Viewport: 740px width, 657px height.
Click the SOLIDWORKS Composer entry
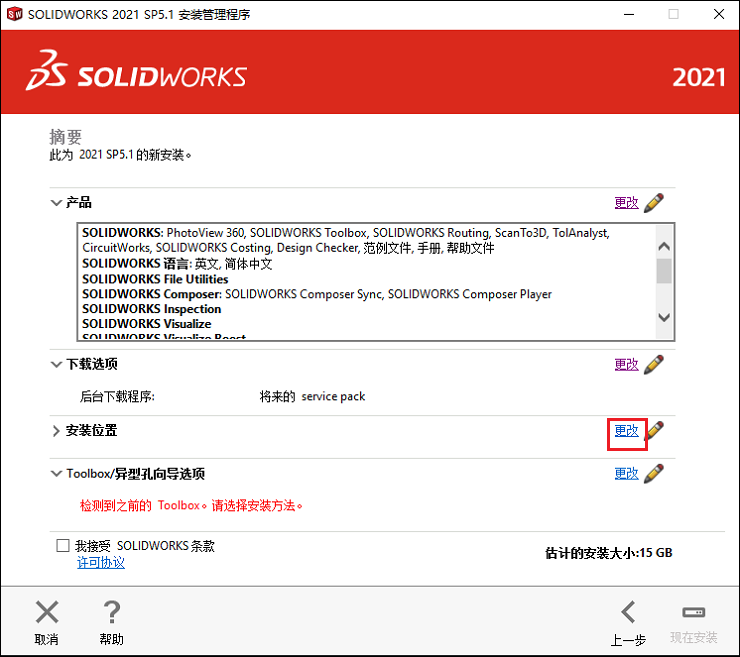tap(317, 294)
